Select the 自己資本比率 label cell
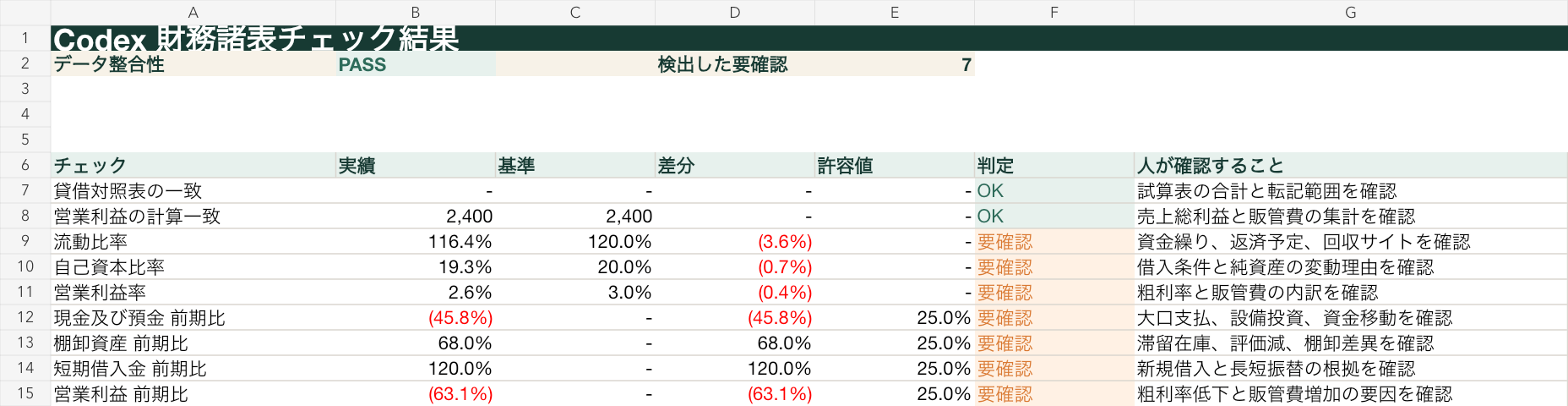The height and width of the screenshot is (406, 1568). coord(193,266)
